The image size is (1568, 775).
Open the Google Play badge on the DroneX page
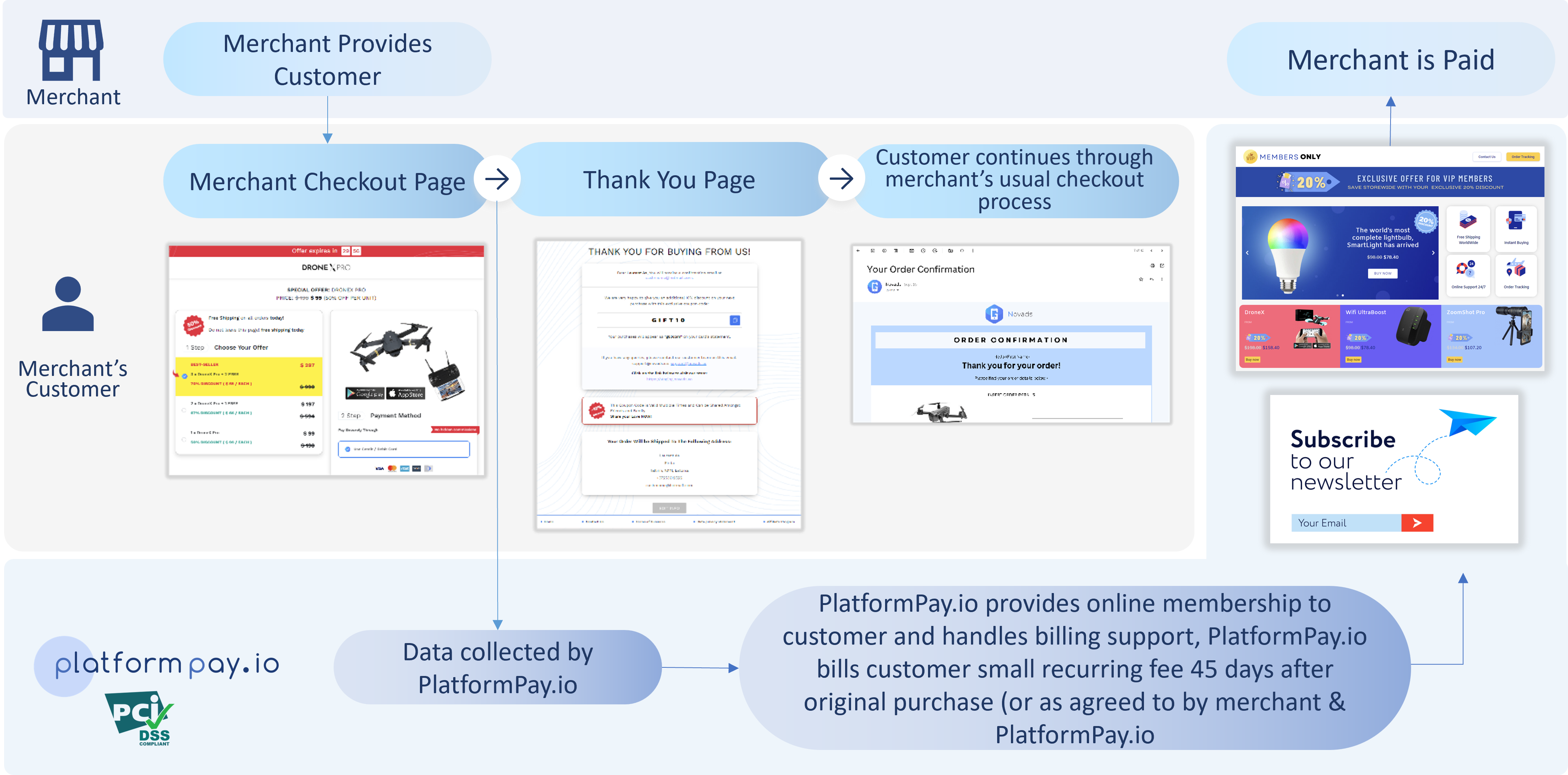pos(365,394)
